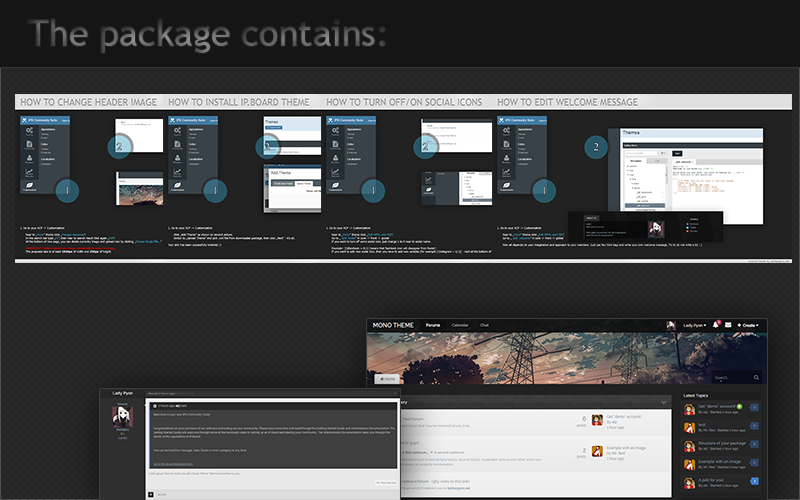Click Lady Pyon's avatar in the post window
Viewport: 800px width, 500px height.
coord(122,416)
